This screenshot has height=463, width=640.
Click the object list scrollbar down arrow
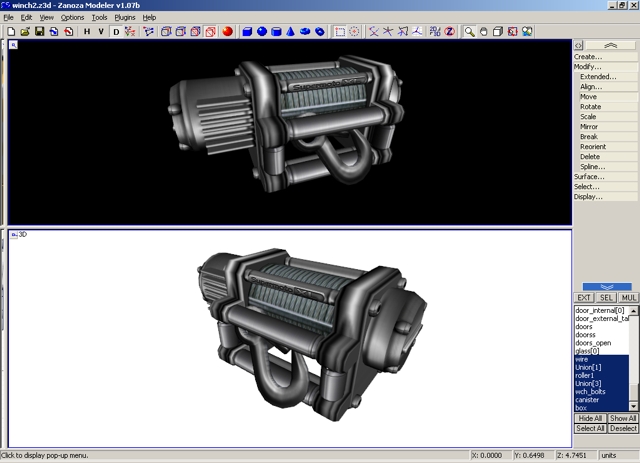click(634, 407)
